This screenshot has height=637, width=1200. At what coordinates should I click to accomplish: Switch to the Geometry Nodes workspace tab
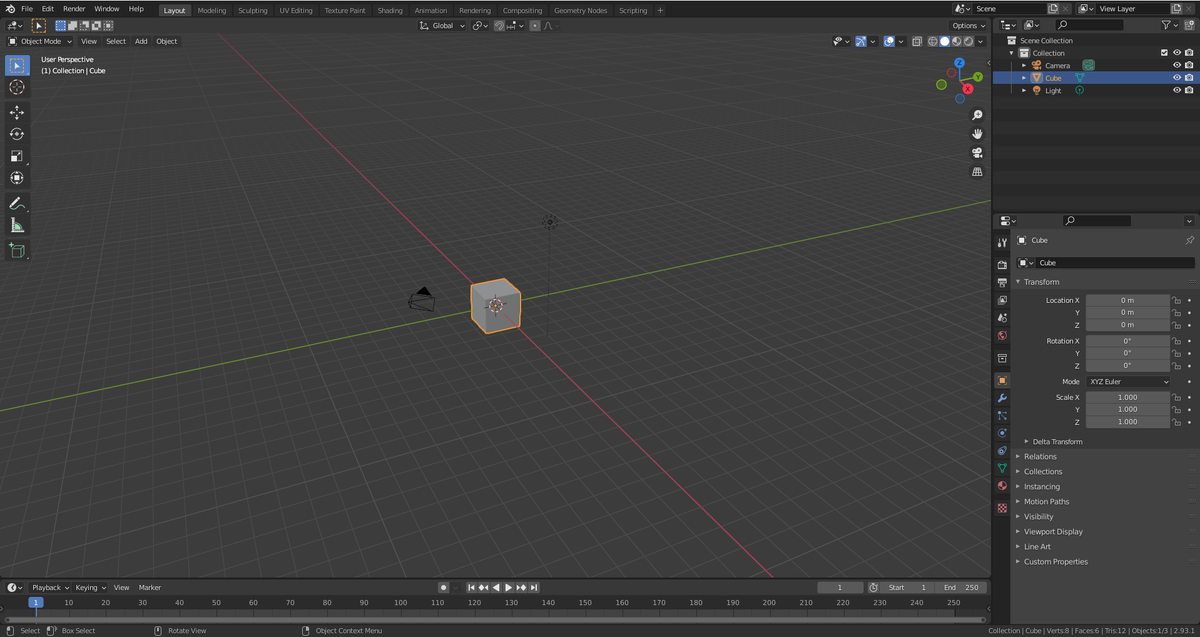[x=580, y=10]
